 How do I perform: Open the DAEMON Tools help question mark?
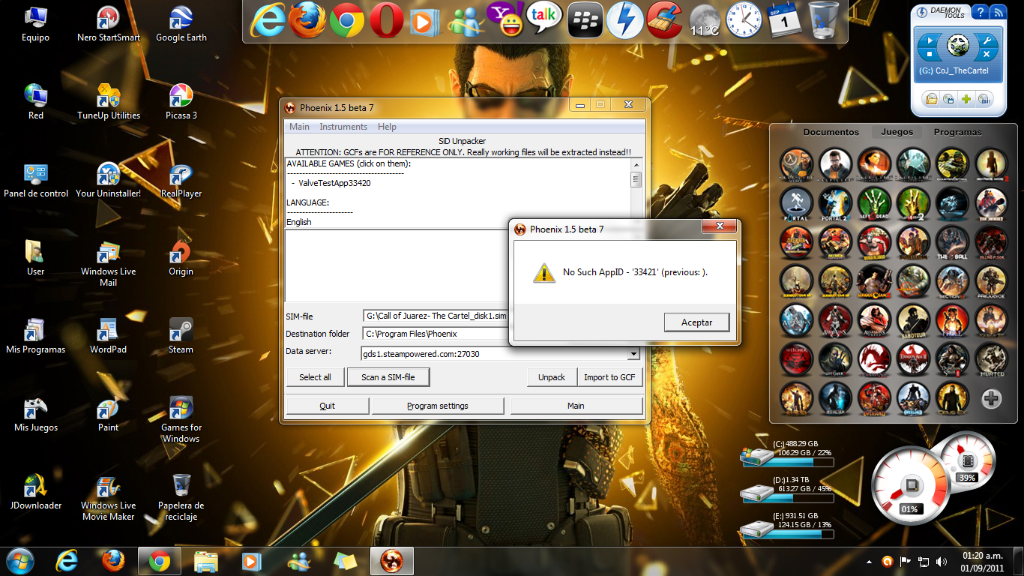tap(980, 12)
